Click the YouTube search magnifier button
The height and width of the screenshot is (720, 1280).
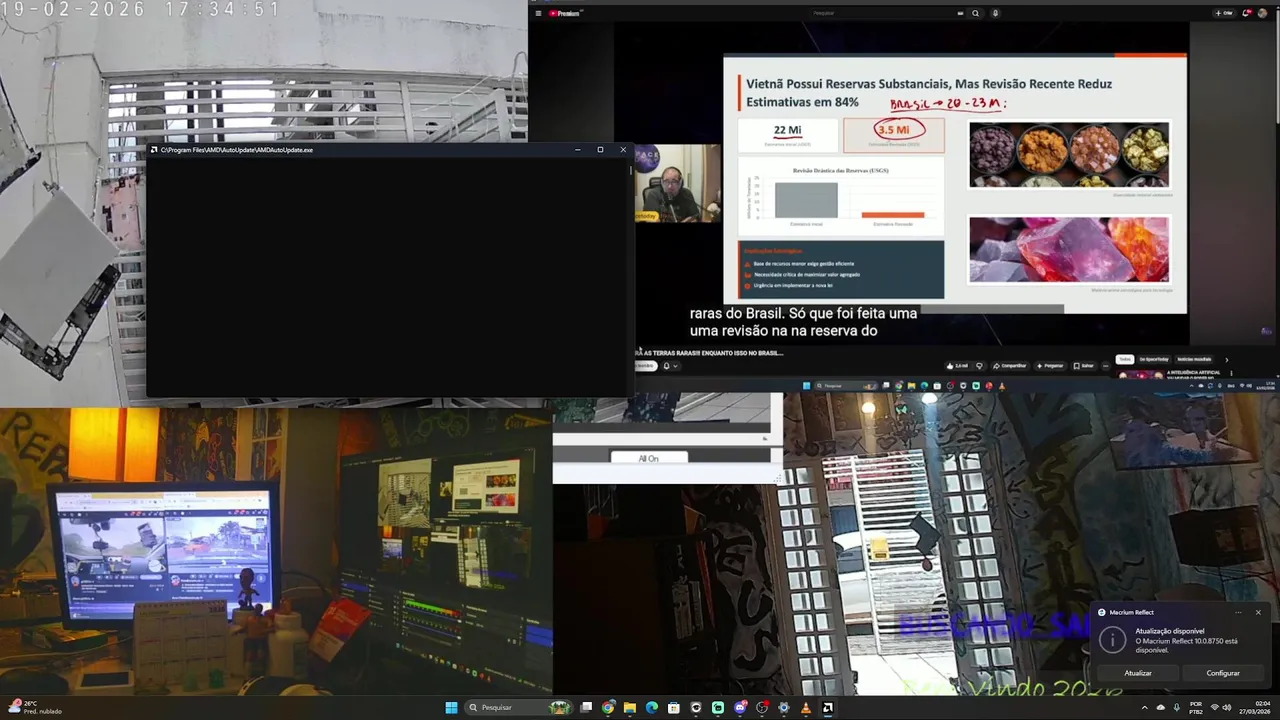pyautogui.click(x=975, y=13)
